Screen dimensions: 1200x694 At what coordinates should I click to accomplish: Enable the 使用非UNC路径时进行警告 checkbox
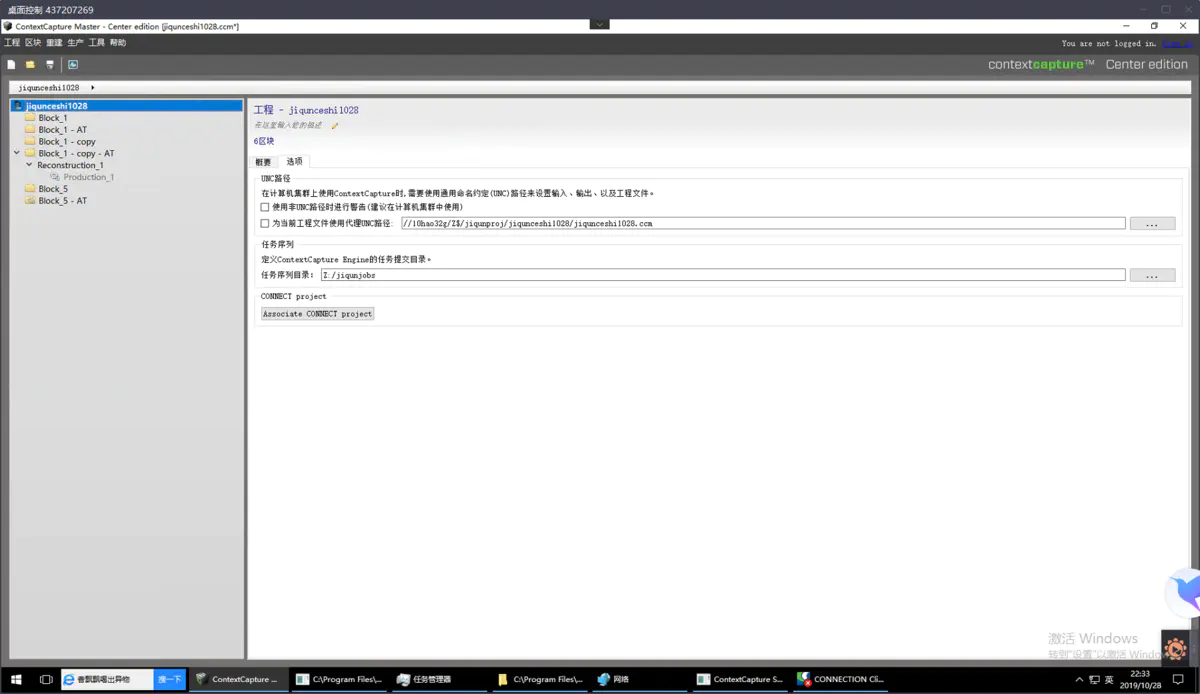[265, 207]
